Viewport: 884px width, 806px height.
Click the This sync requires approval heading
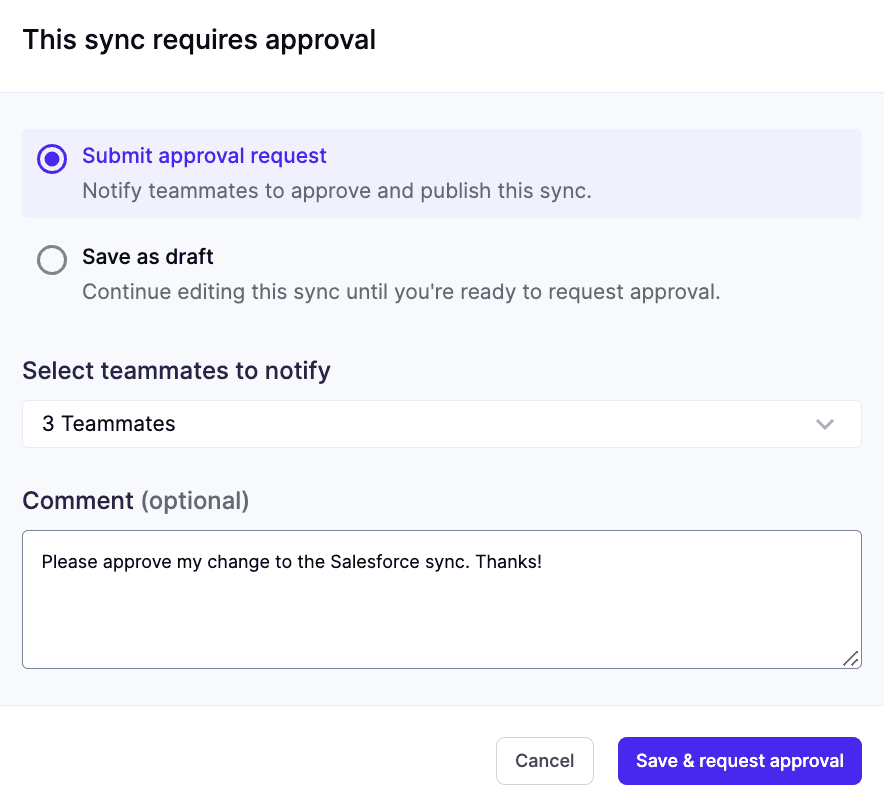click(x=199, y=39)
